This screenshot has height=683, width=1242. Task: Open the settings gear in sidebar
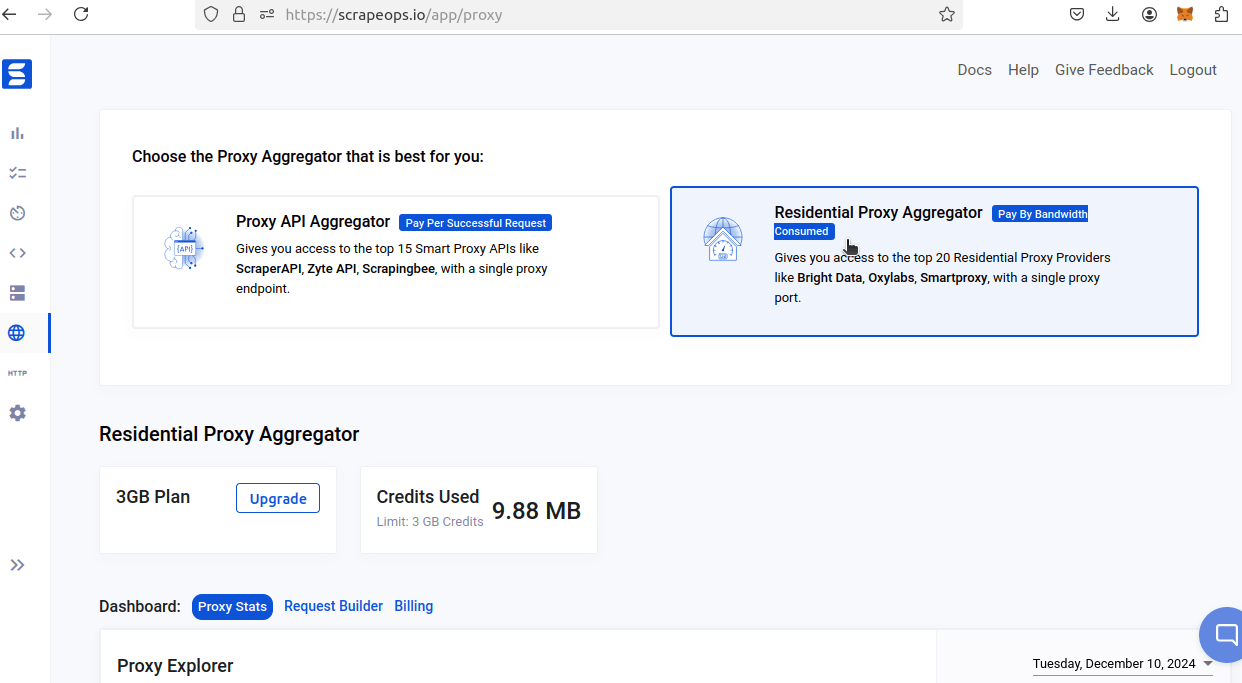click(x=17, y=413)
